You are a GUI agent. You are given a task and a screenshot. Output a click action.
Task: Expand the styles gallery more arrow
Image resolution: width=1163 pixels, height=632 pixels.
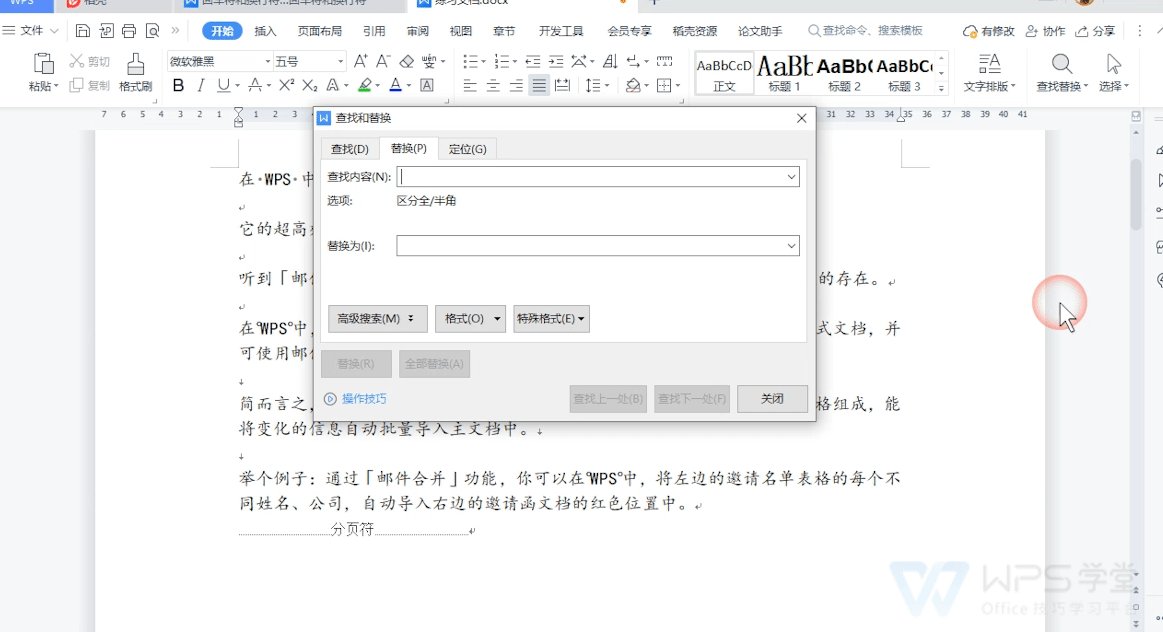(941, 88)
